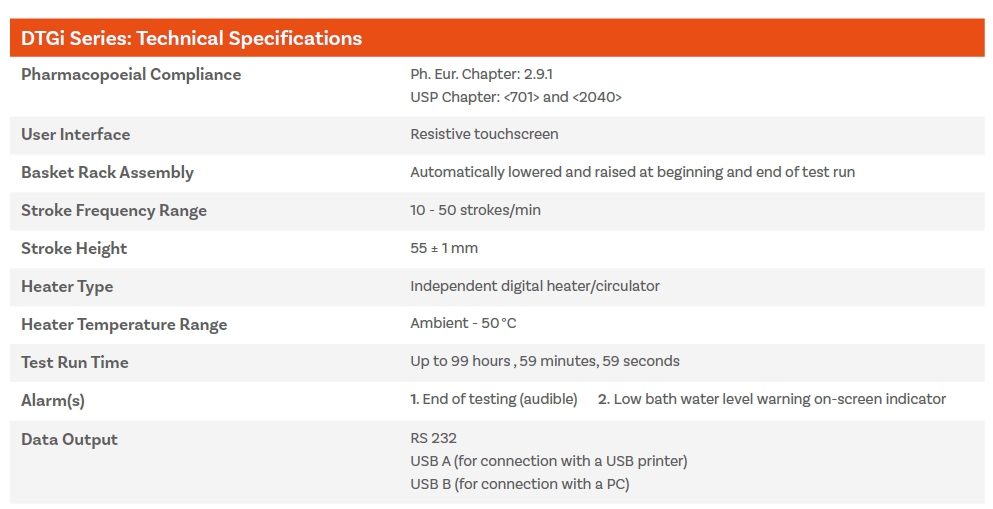Click the USP Chapter <701> and <2040> line
The width and height of the screenshot is (993, 509).
pos(516,97)
